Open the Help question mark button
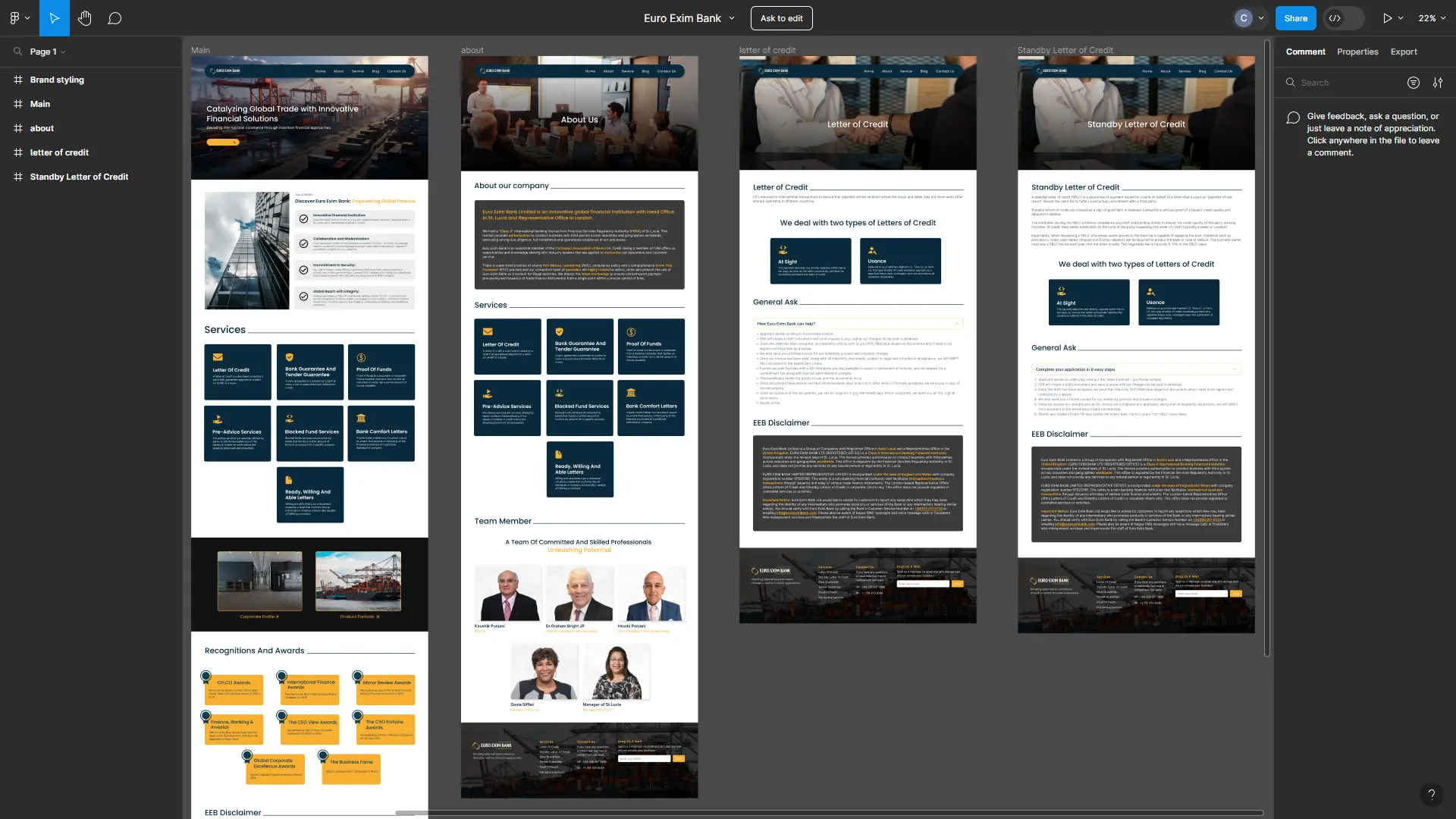 point(1431,794)
